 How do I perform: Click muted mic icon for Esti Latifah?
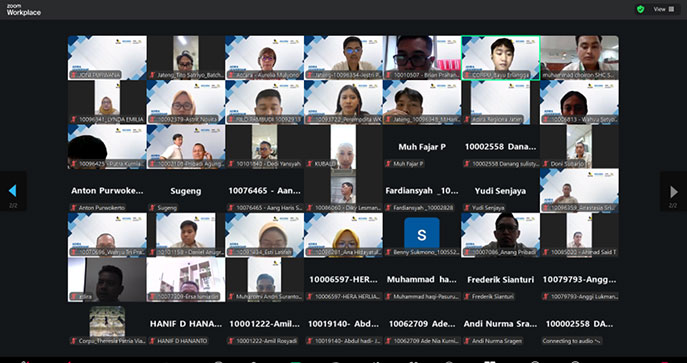point(230,252)
